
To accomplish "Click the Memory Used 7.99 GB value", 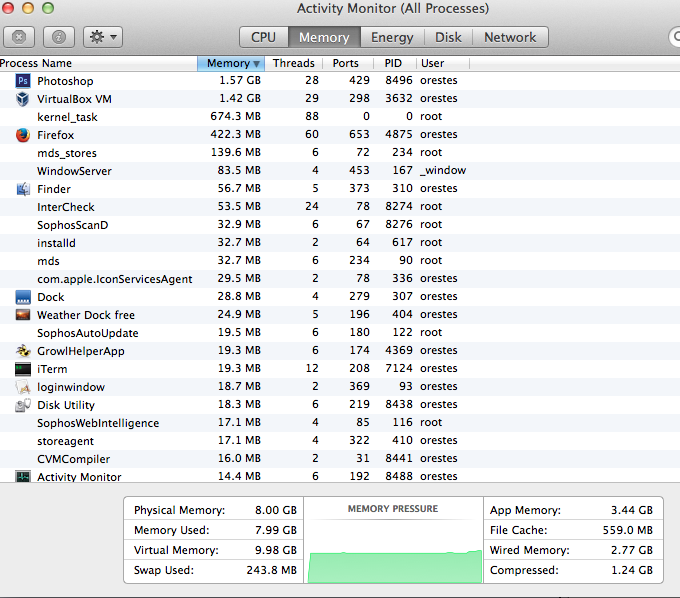I will click(276, 530).
